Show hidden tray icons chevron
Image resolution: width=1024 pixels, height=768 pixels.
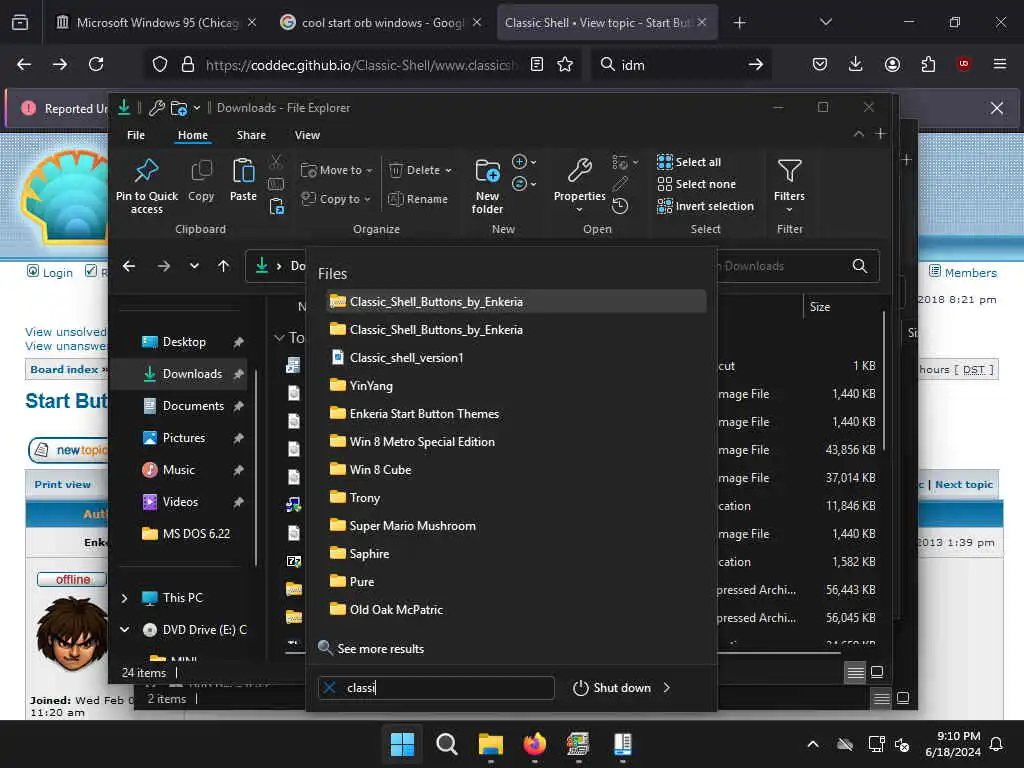point(813,744)
